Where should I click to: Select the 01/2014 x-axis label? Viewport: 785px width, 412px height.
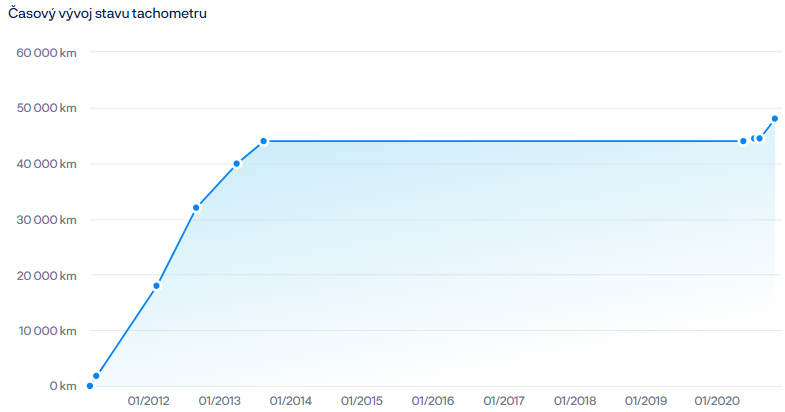coord(291,401)
